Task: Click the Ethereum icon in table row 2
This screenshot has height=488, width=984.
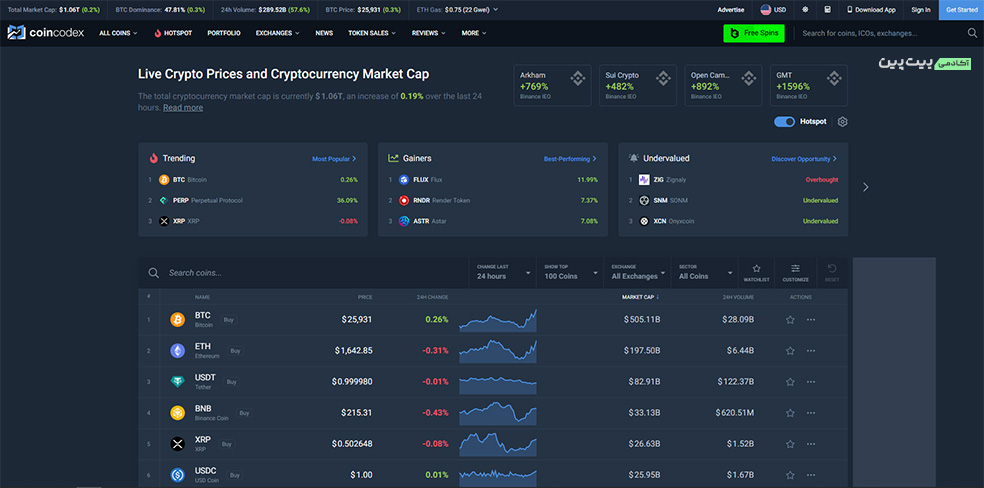Action: coord(178,351)
